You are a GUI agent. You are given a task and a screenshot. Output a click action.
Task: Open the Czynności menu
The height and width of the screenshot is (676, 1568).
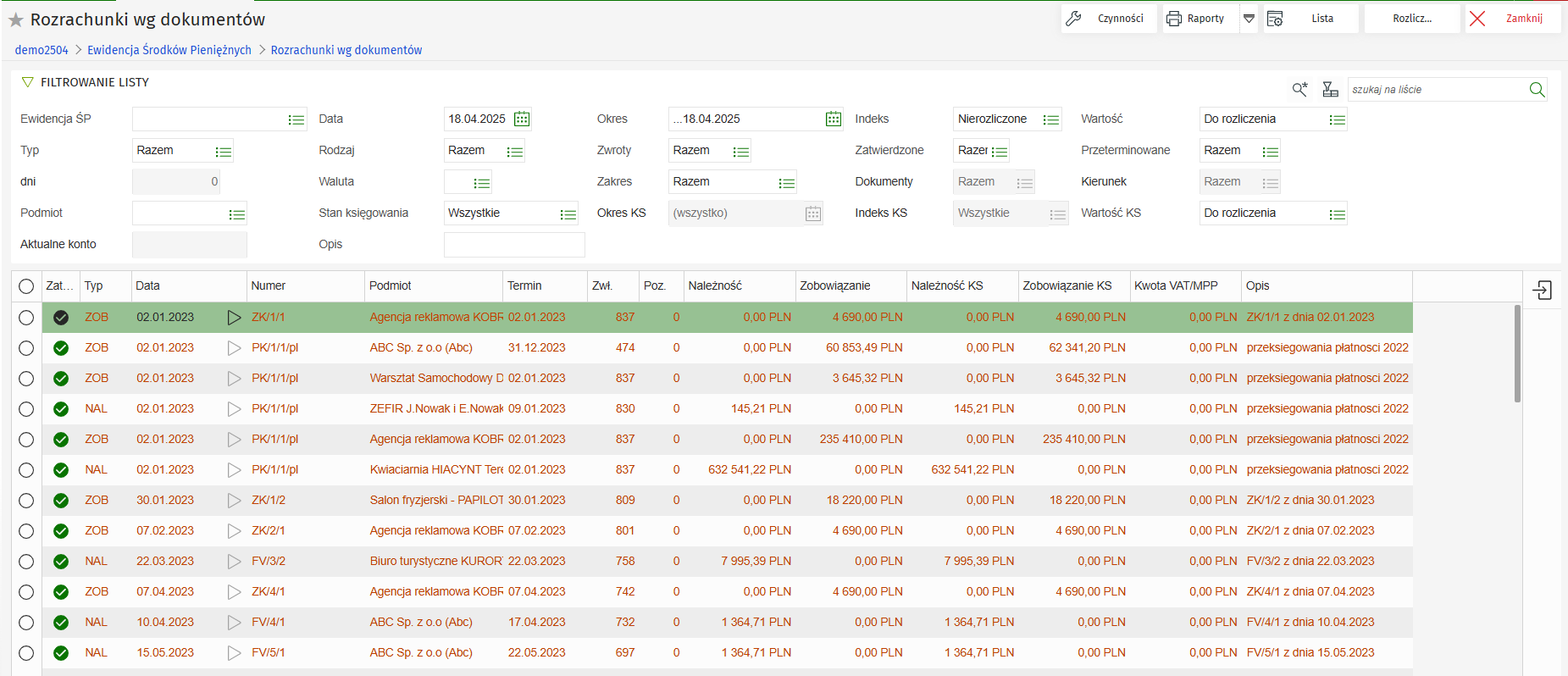tap(1108, 19)
